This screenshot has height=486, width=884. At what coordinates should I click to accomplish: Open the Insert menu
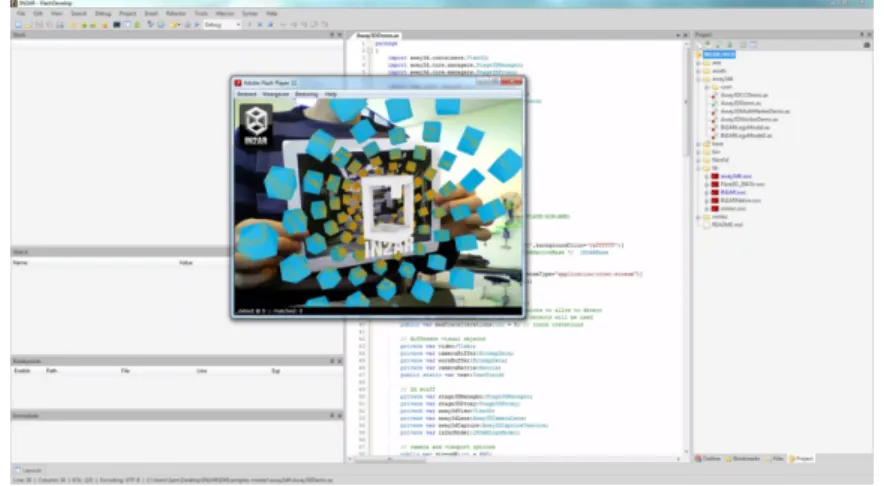coord(151,13)
